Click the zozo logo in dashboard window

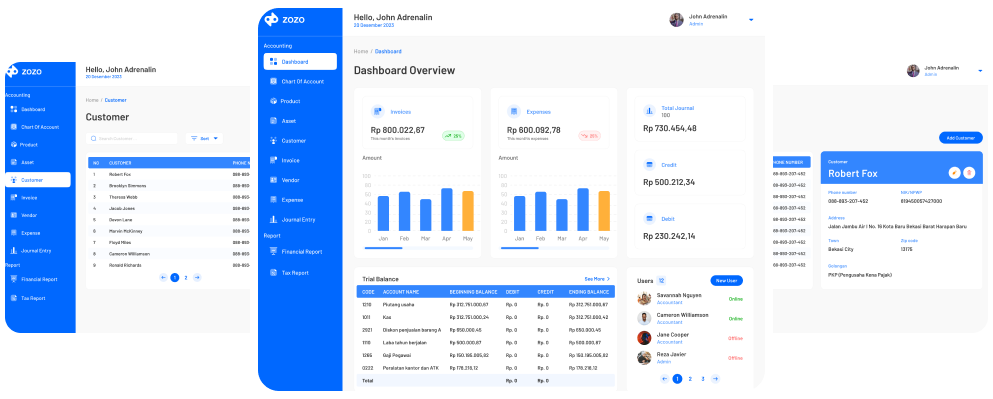285,20
